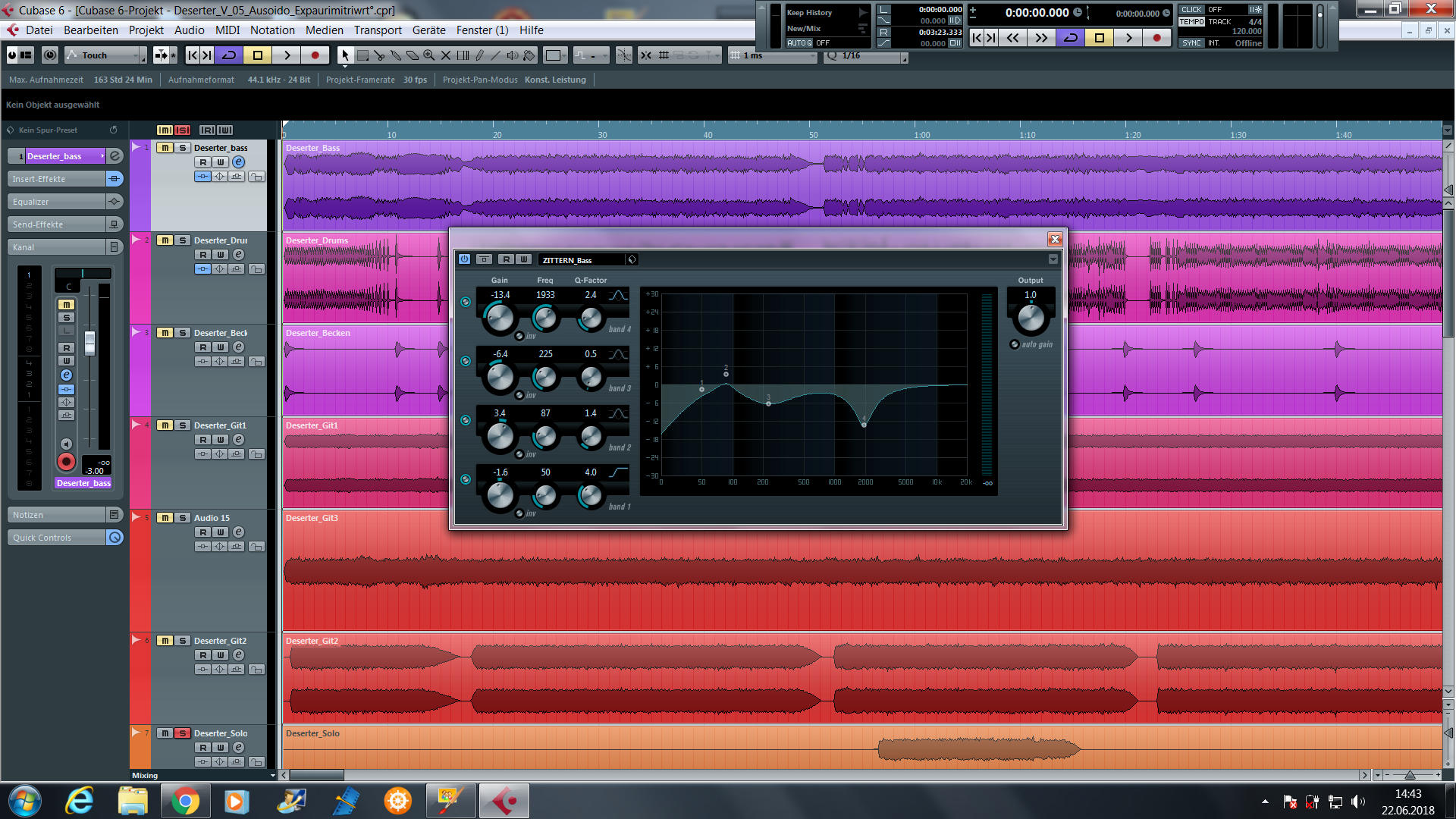This screenshot has height=819, width=1456.
Task: Close the EQ plugin window
Action: coord(1055,240)
